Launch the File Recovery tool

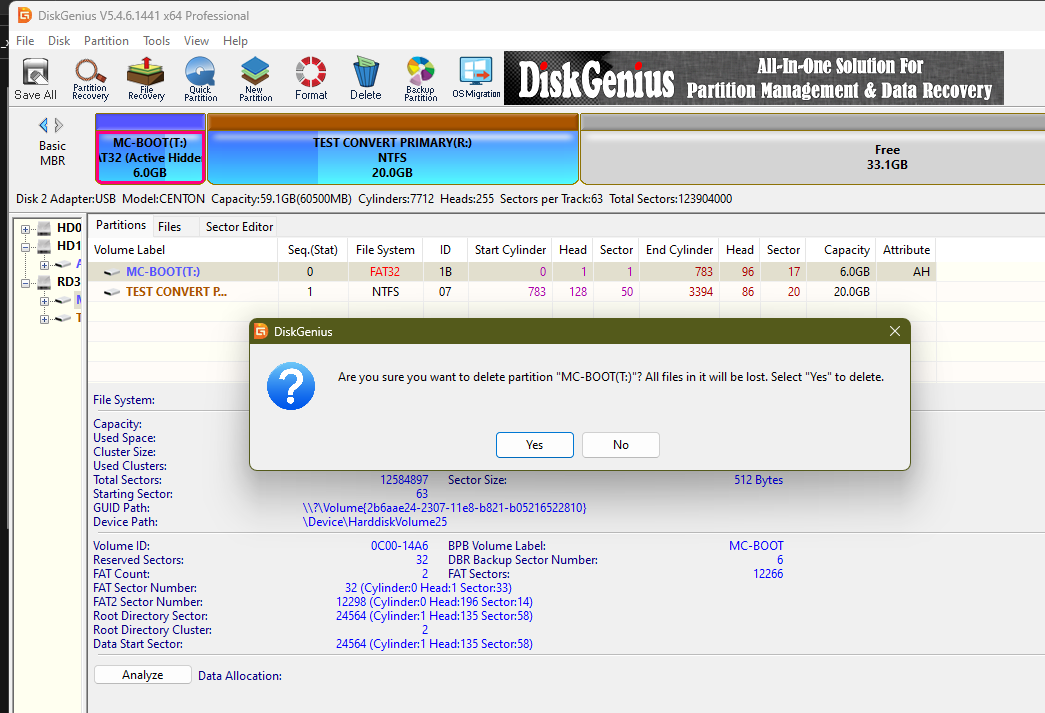click(146, 79)
